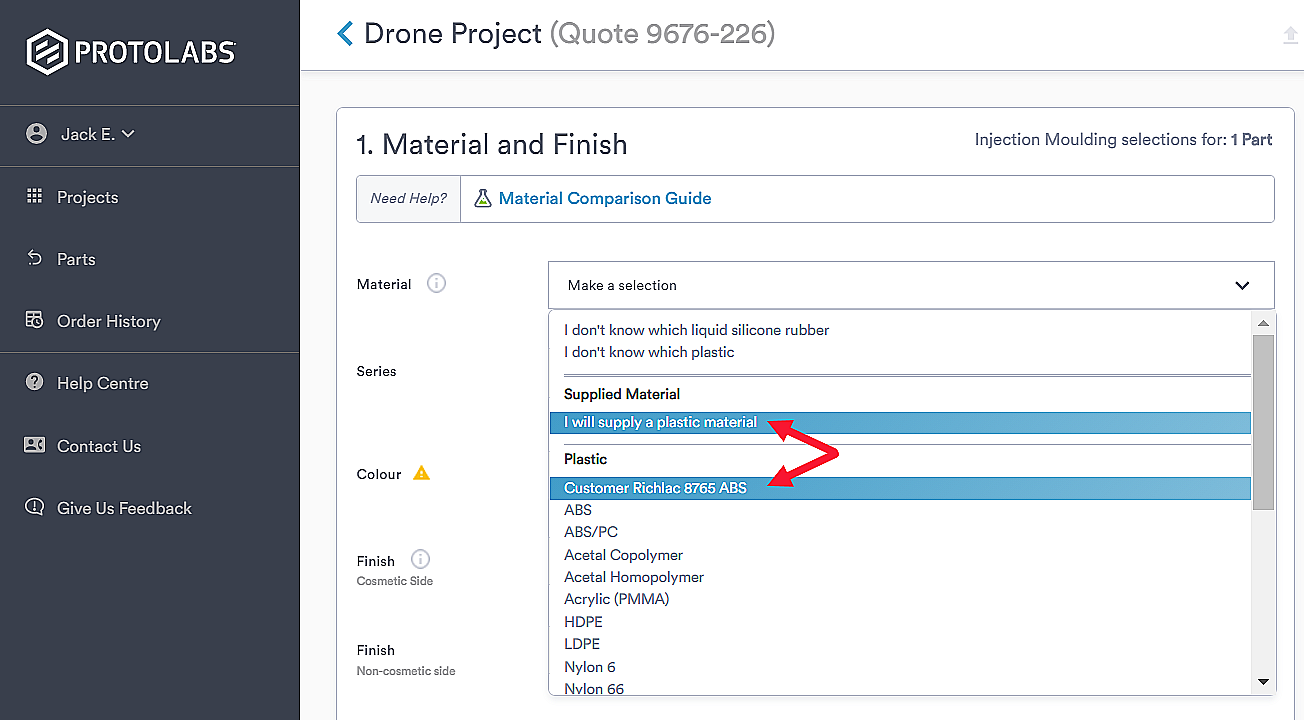Select Acetal Copolymer option
The height and width of the screenshot is (720, 1304).
coord(623,555)
